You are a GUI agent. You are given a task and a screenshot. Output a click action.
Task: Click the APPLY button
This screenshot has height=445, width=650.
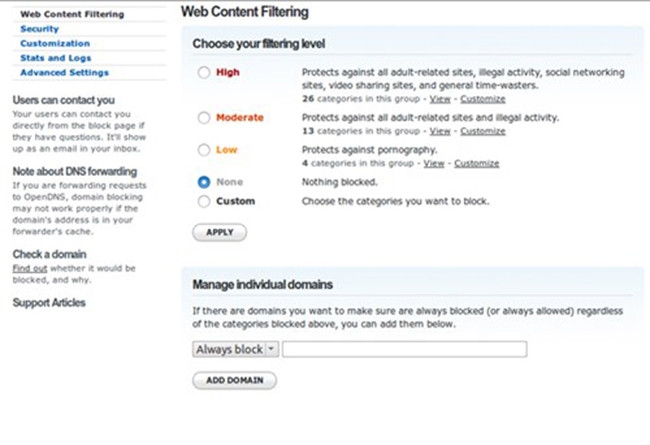218,232
